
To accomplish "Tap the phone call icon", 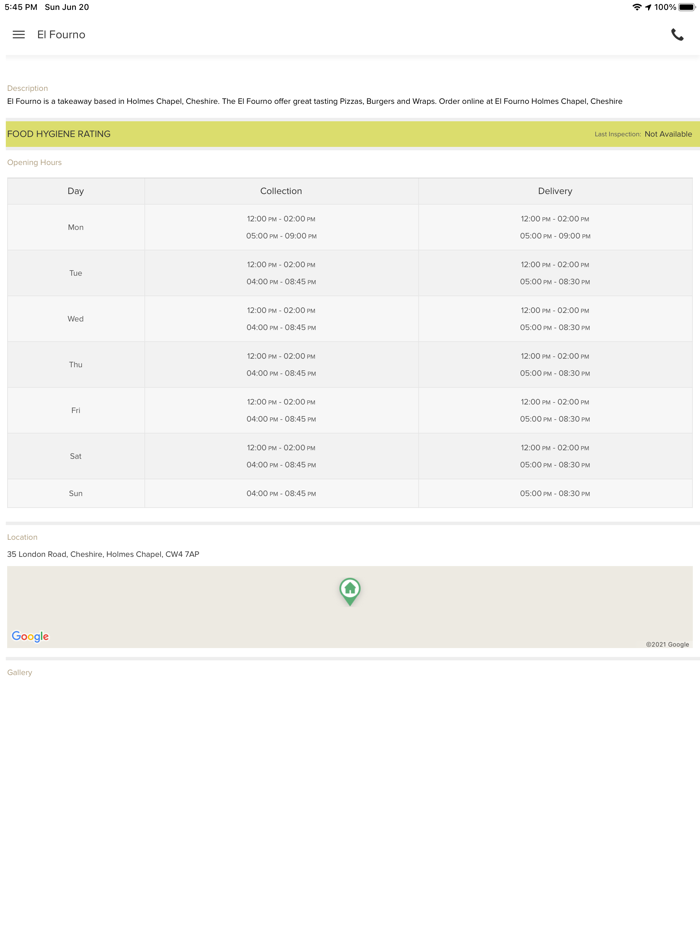I will point(677,35).
